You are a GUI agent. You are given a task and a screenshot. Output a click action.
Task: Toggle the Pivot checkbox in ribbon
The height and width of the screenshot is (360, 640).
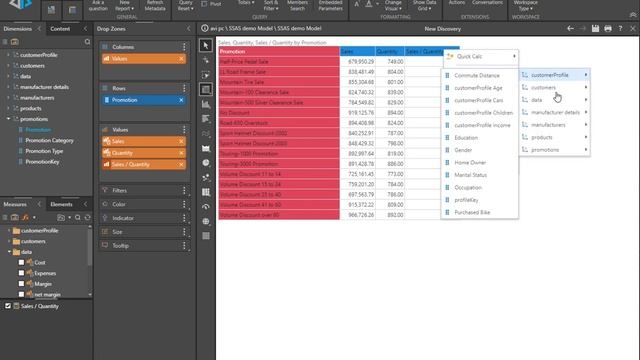pyautogui.click(x=204, y=4)
